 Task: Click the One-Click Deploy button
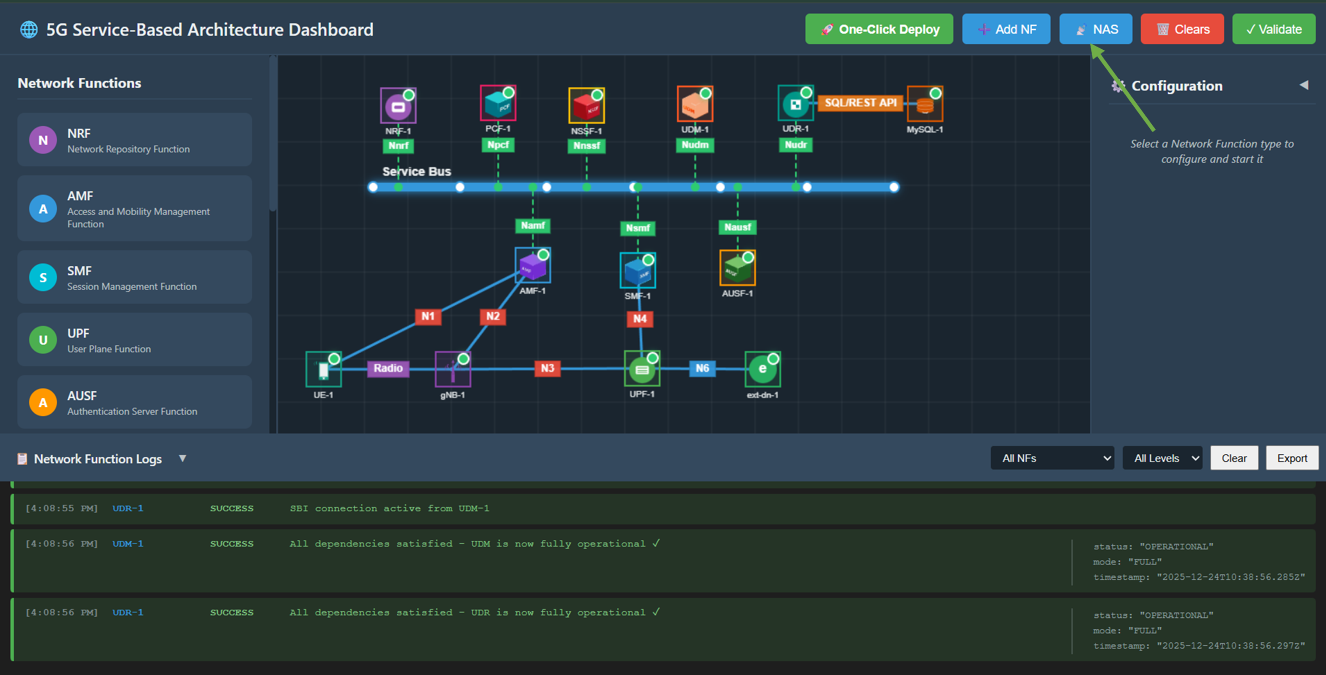point(879,29)
